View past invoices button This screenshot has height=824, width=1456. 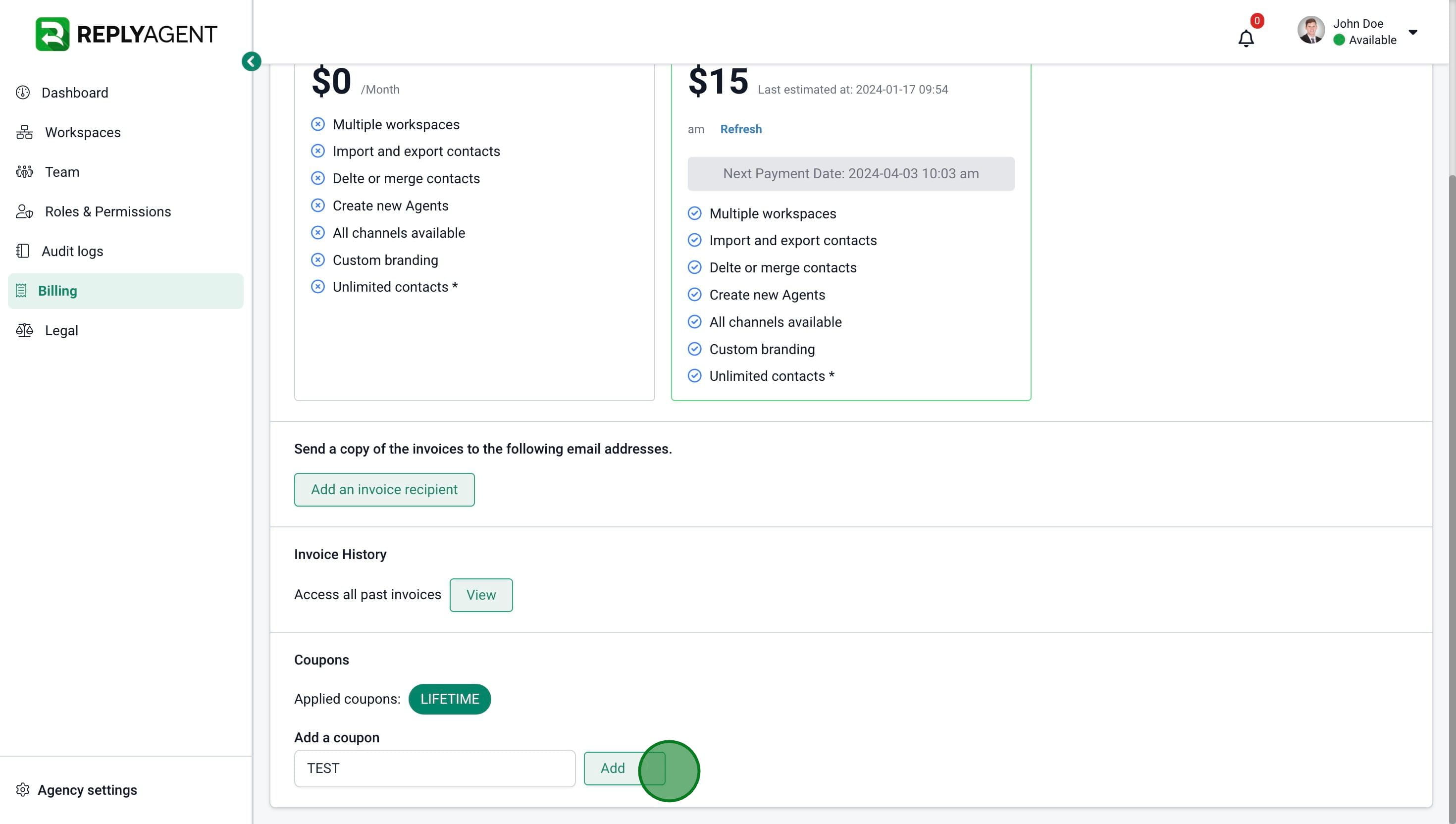click(480, 595)
